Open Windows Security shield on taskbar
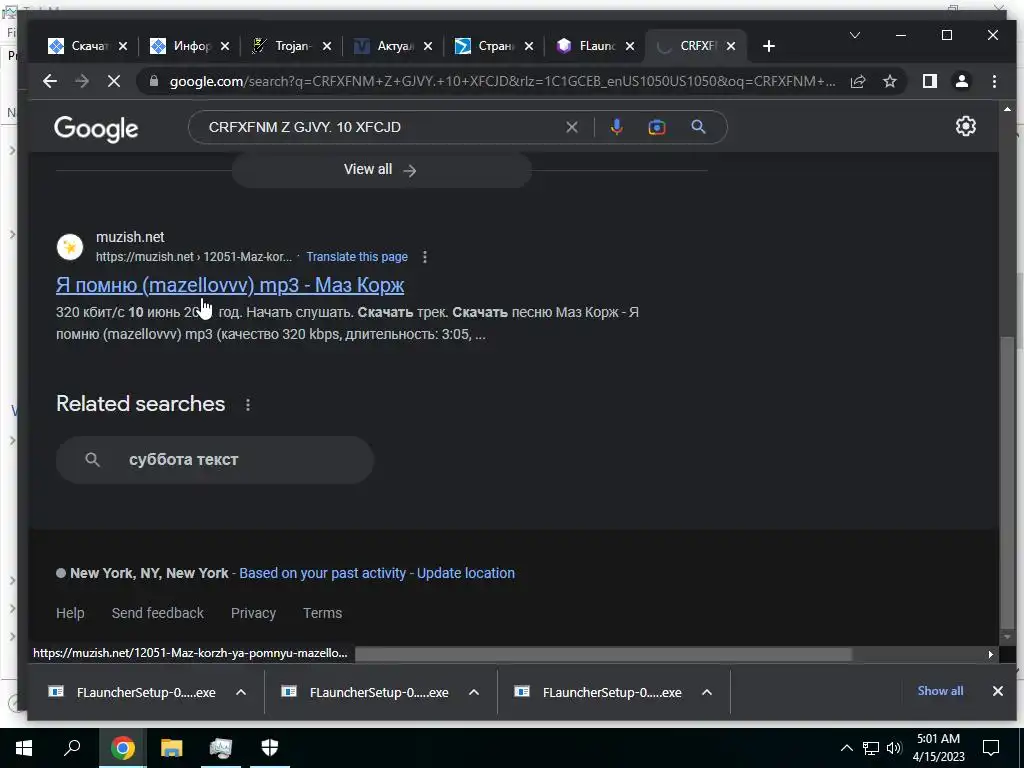Image resolution: width=1024 pixels, height=768 pixels. pos(270,748)
